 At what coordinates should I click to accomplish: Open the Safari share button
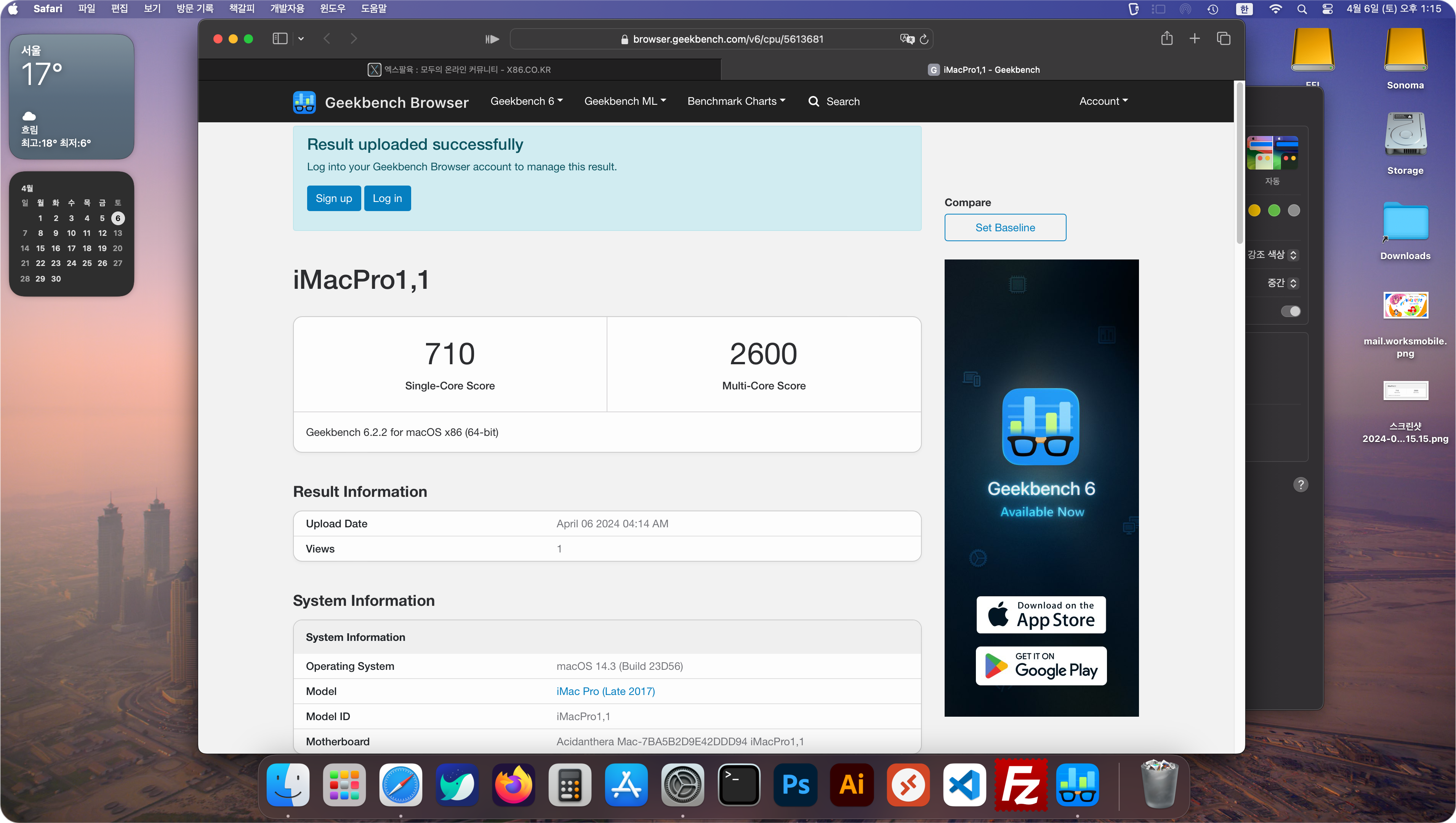[1167, 38]
